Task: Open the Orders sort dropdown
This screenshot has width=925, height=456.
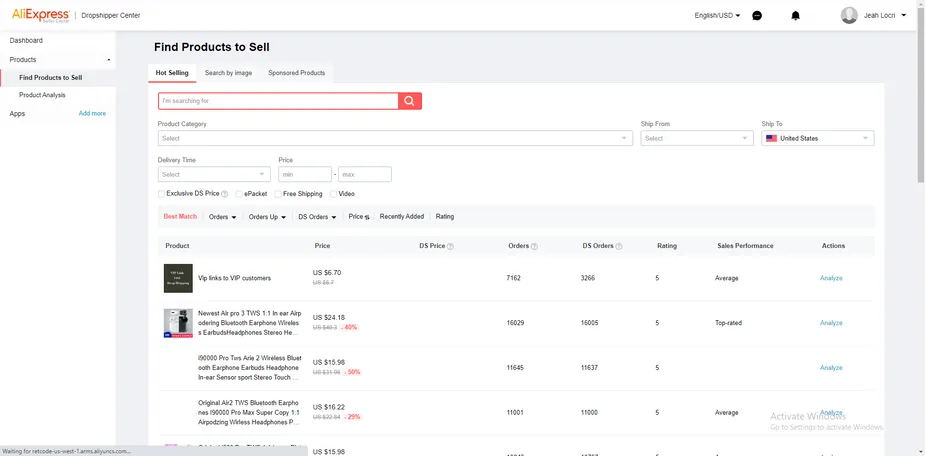Action: pos(222,216)
